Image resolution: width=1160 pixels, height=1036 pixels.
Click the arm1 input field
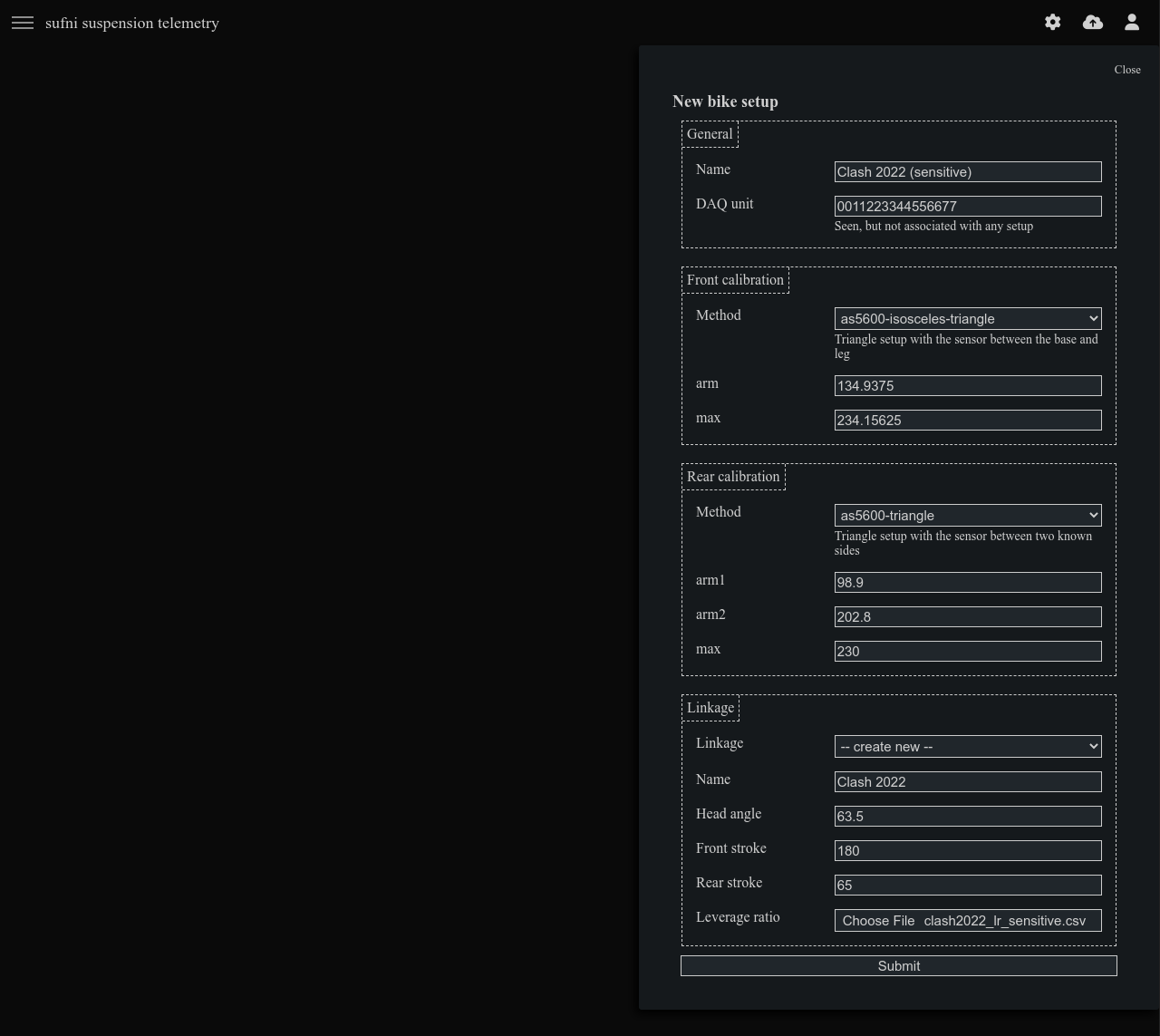tap(968, 582)
